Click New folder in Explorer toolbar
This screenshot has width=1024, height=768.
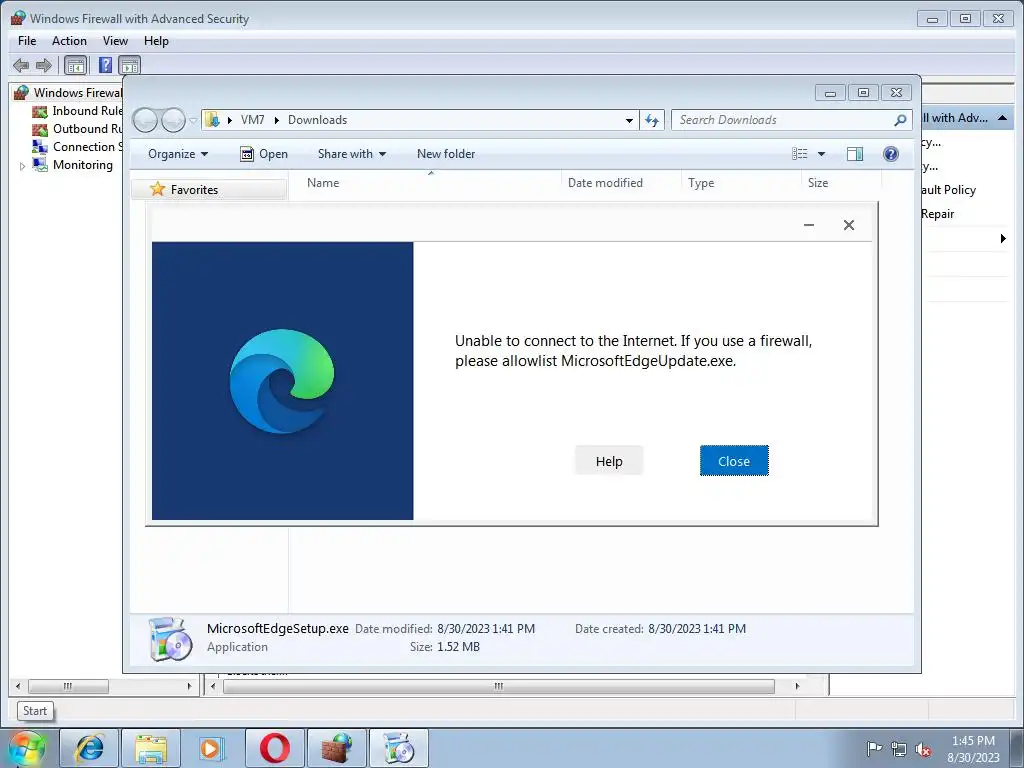(x=446, y=154)
